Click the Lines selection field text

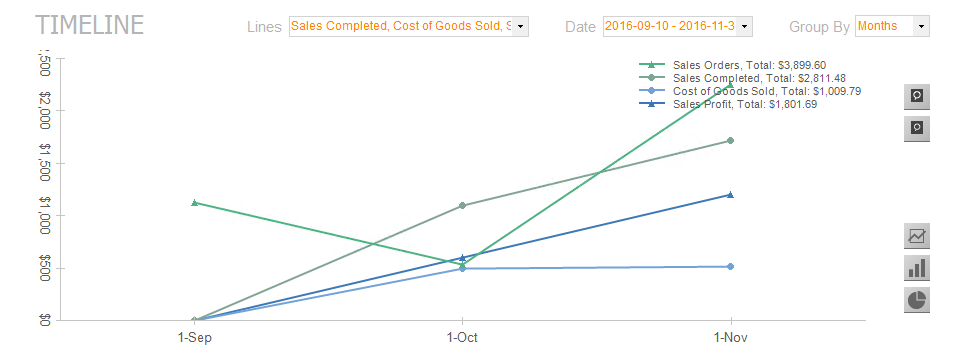(401, 26)
